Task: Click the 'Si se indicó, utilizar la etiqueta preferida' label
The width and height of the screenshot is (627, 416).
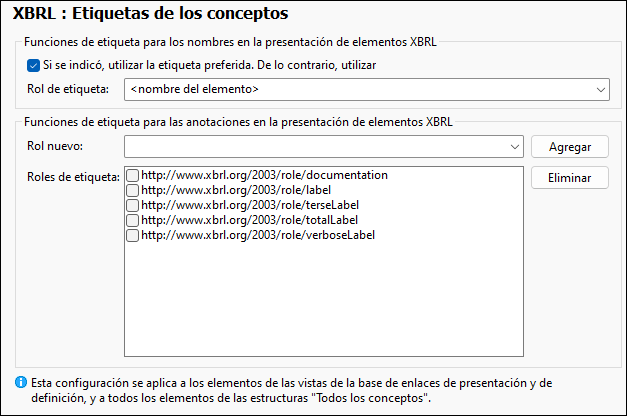Action: (210, 65)
